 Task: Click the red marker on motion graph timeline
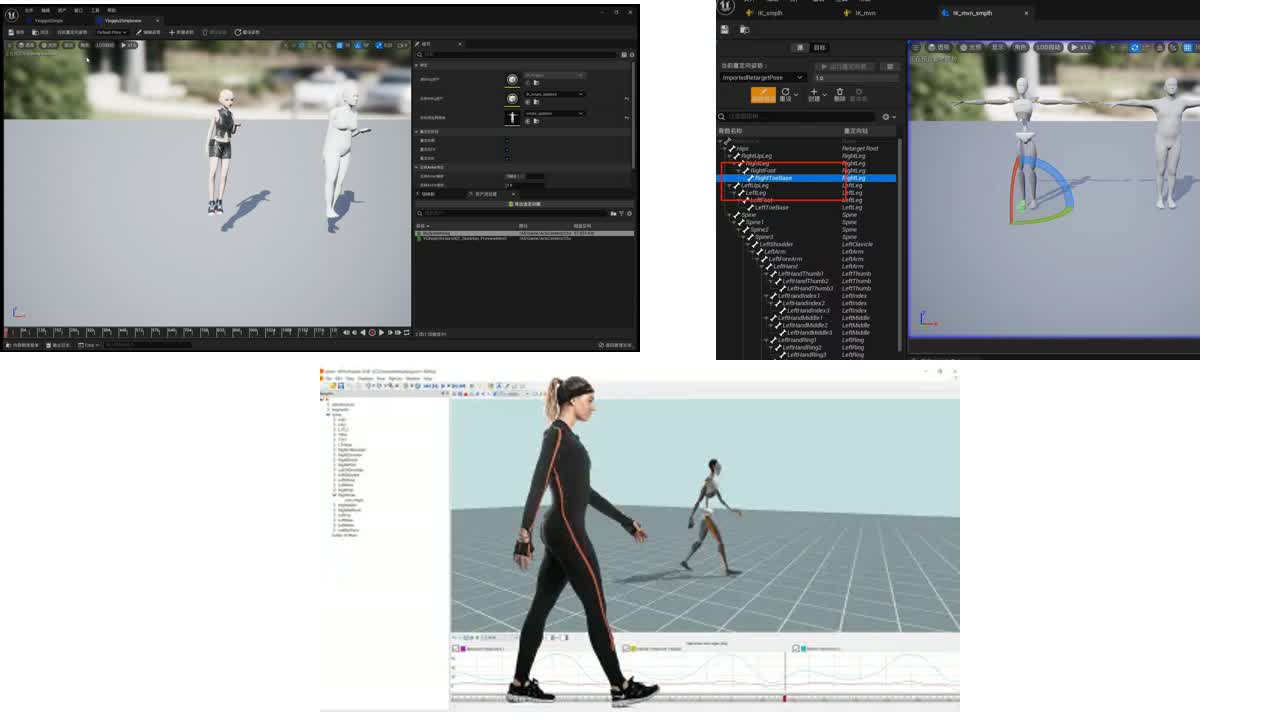pyautogui.click(x=784, y=698)
